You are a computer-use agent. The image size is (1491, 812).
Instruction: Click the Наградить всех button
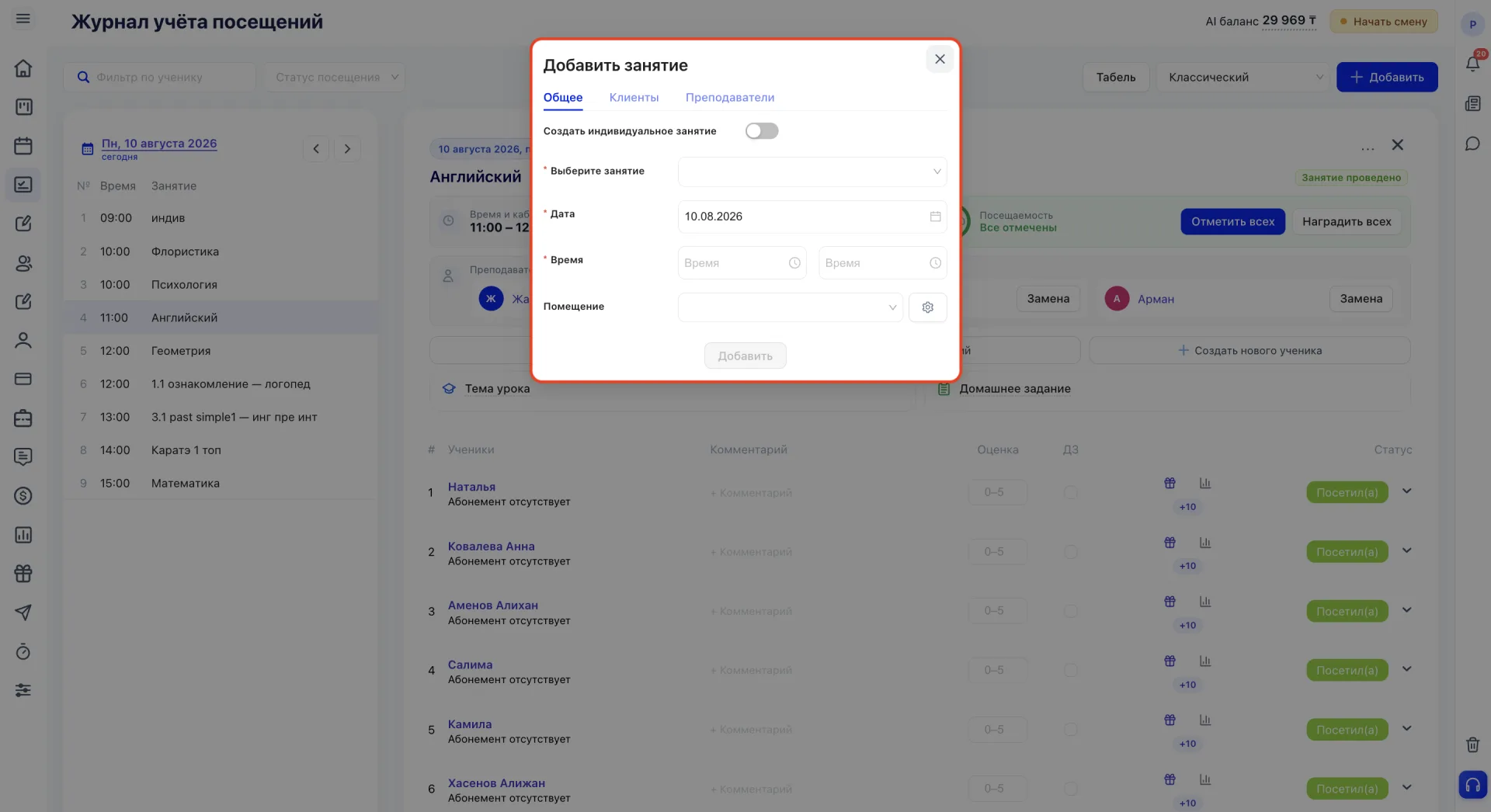[x=1347, y=222]
